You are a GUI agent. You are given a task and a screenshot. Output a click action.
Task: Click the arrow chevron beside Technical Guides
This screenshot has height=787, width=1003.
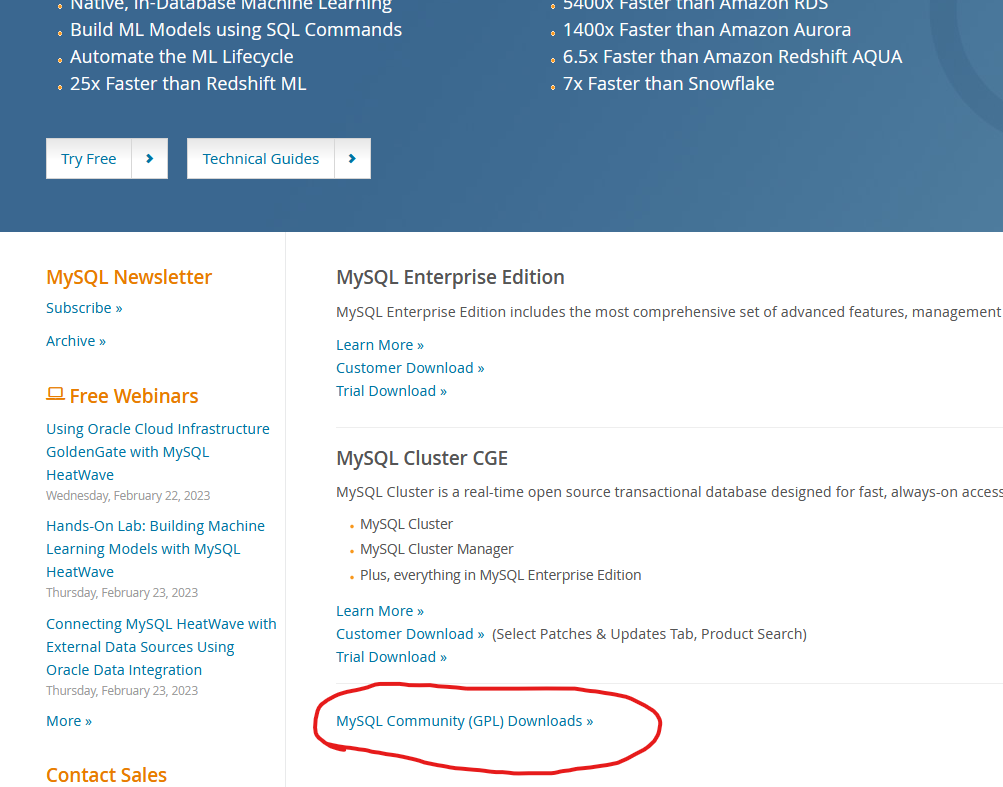pyautogui.click(x=352, y=159)
